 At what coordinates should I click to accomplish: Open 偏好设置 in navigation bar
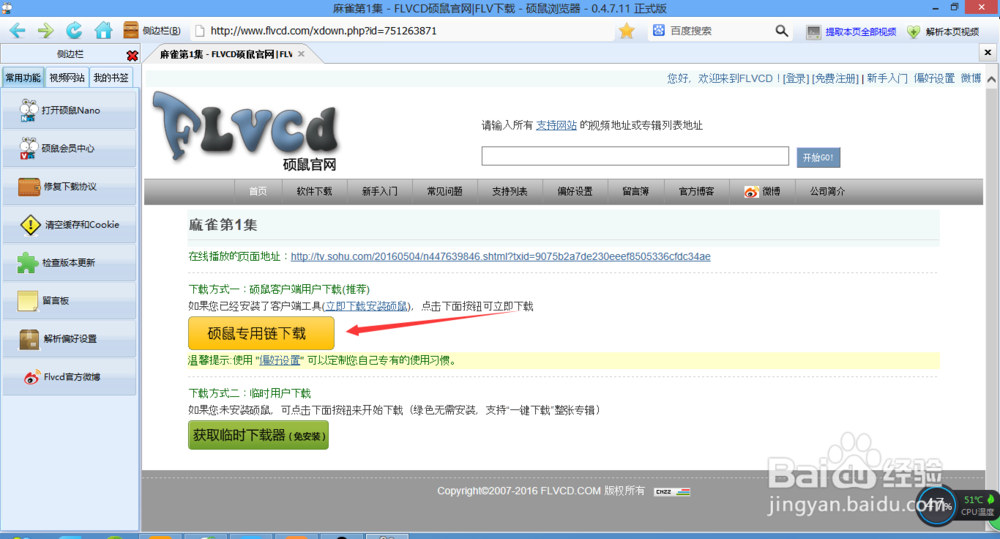coord(575,191)
